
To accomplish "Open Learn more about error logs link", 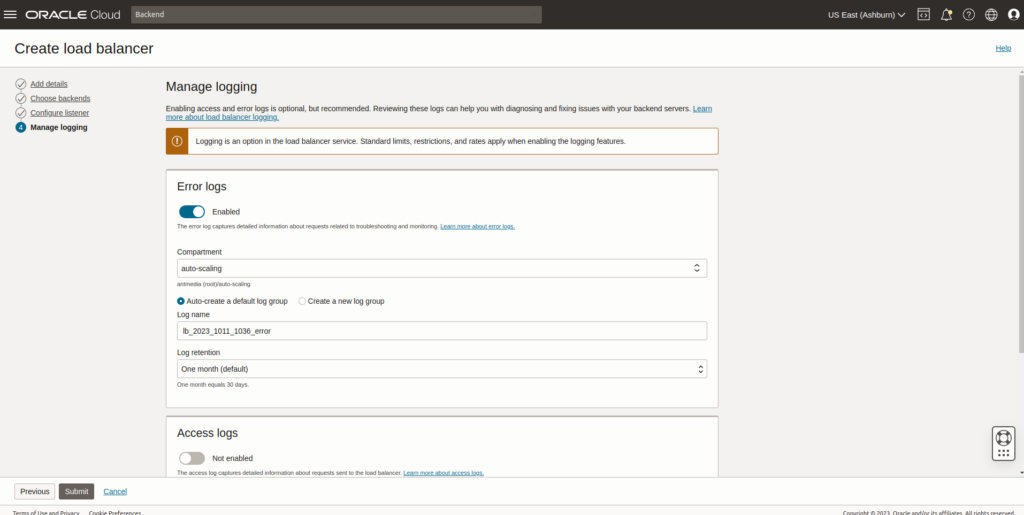I will 477,226.
